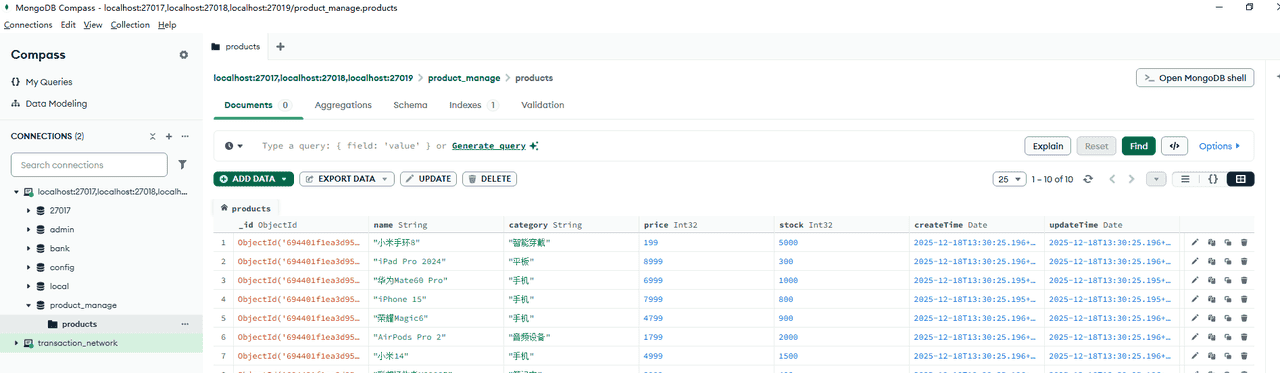Image resolution: width=1280 pixels, height=373 pixels.
Task: Switch to JSON view of documents
Action: coord(1212,179)
